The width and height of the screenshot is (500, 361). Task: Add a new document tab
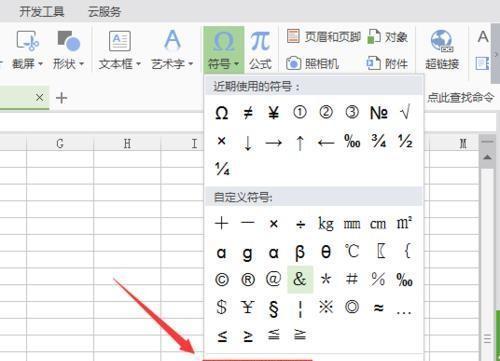[x=62, y=98]
